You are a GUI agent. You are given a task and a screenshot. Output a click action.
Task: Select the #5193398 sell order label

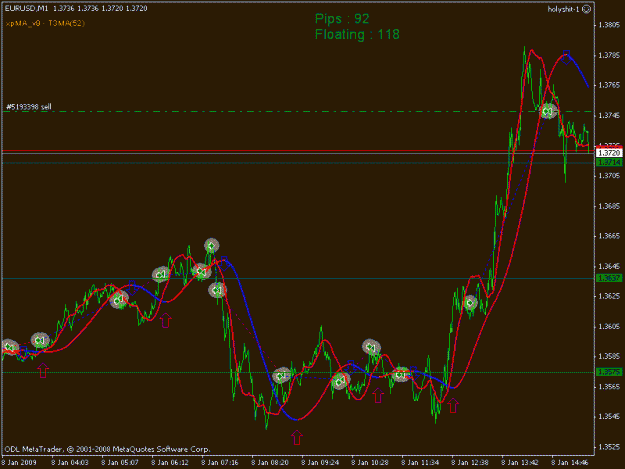point(29,107)
